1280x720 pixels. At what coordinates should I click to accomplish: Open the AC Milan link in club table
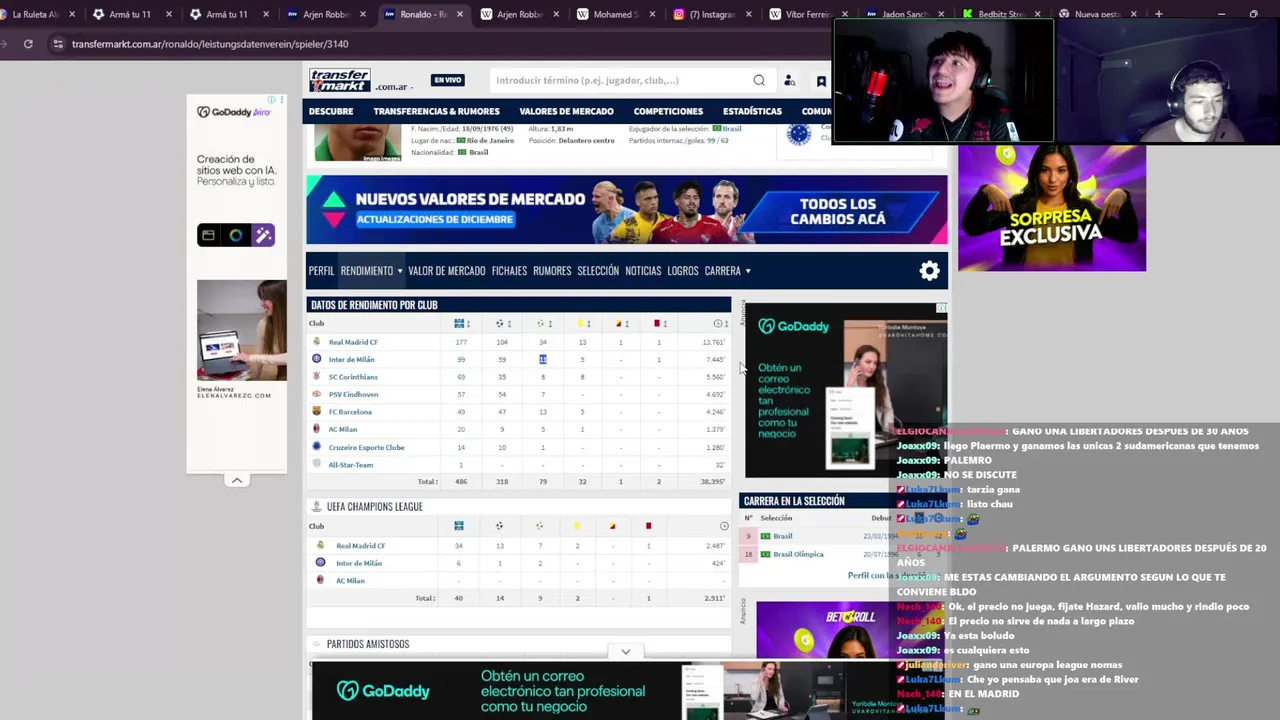(343, 429)
